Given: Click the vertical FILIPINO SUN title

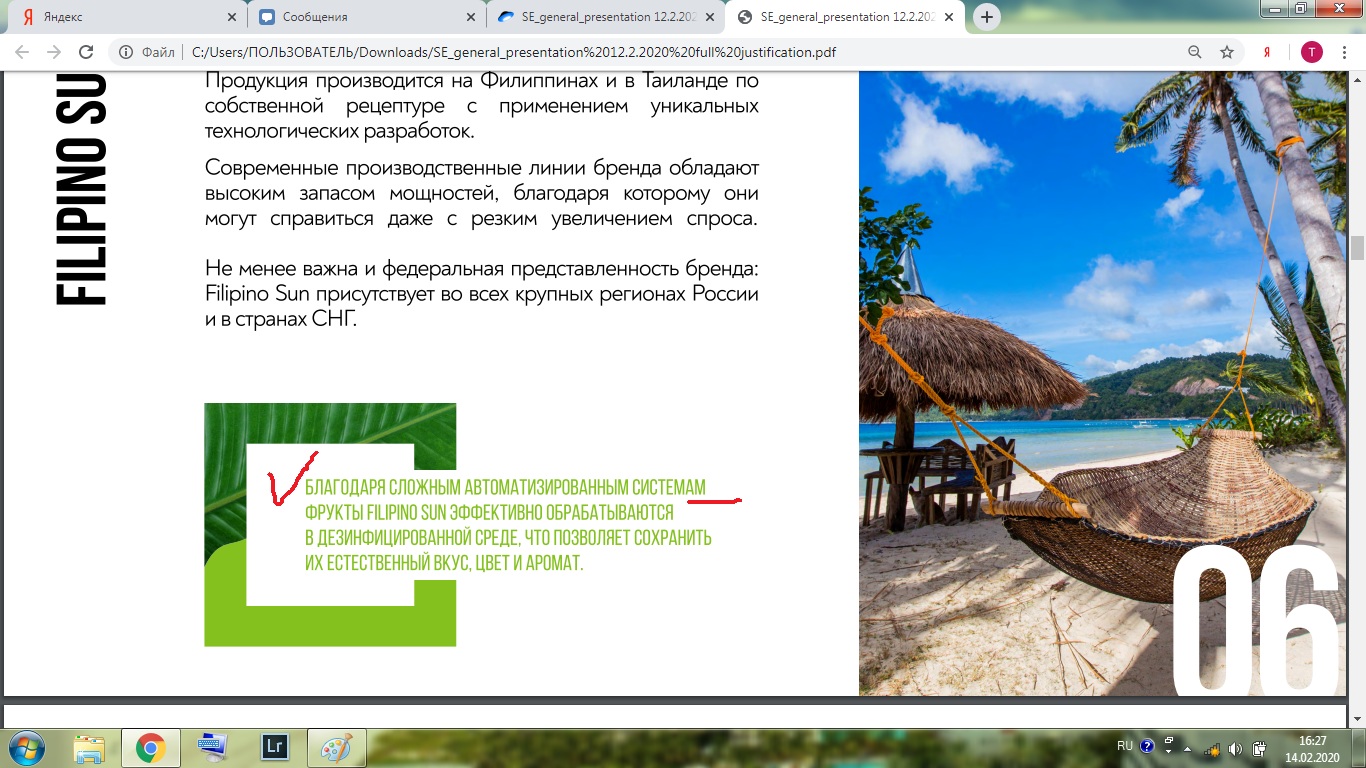Looking at the screenshot, I should tap(81, 190).
